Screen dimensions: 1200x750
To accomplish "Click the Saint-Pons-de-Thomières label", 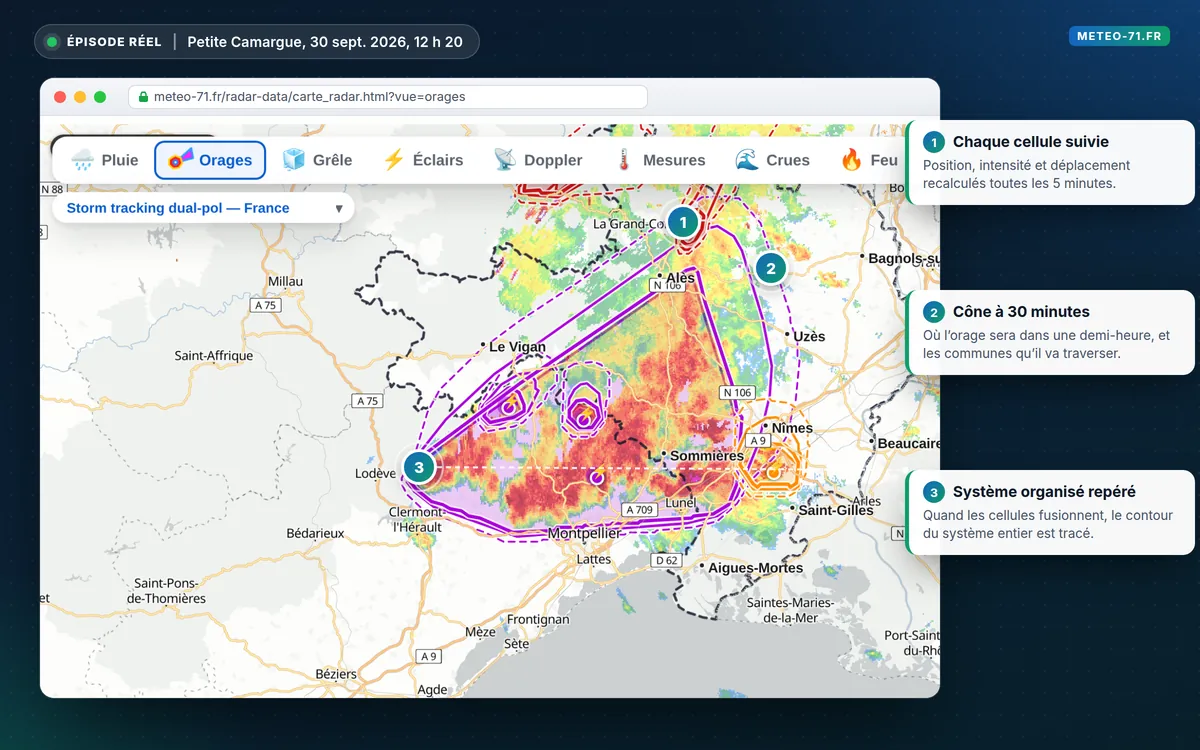I will tap(166, 590).
